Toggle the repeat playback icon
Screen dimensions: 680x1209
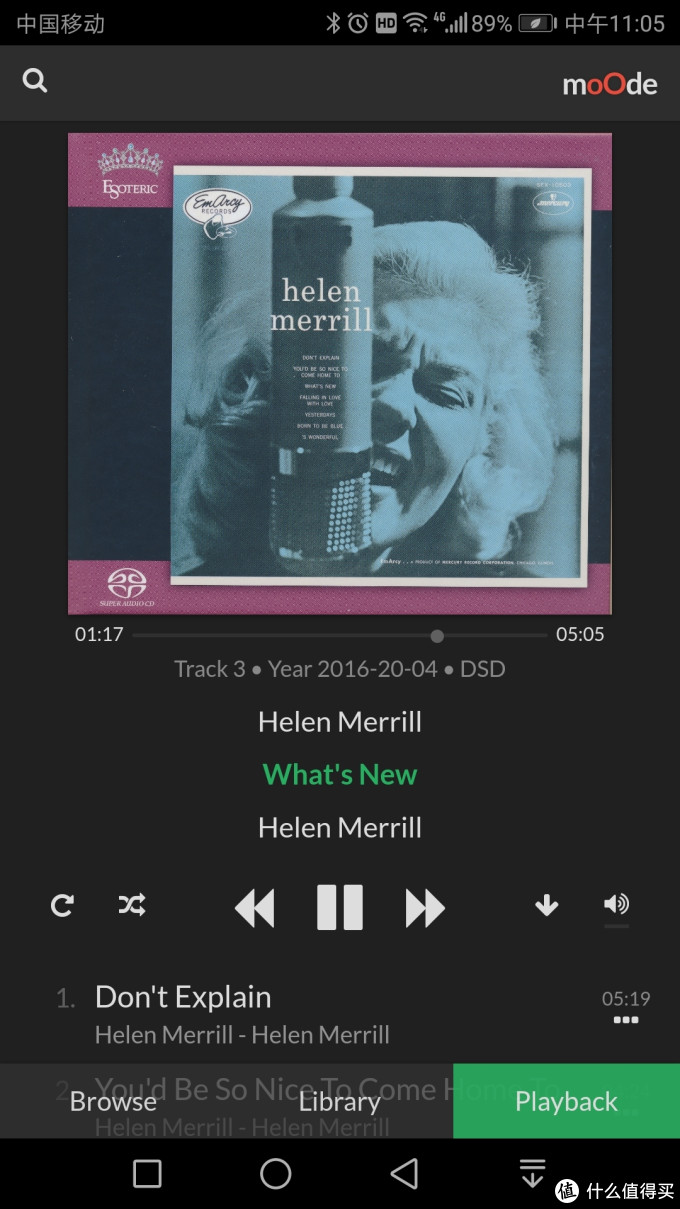pyautogui.click(x=62, y=906)
